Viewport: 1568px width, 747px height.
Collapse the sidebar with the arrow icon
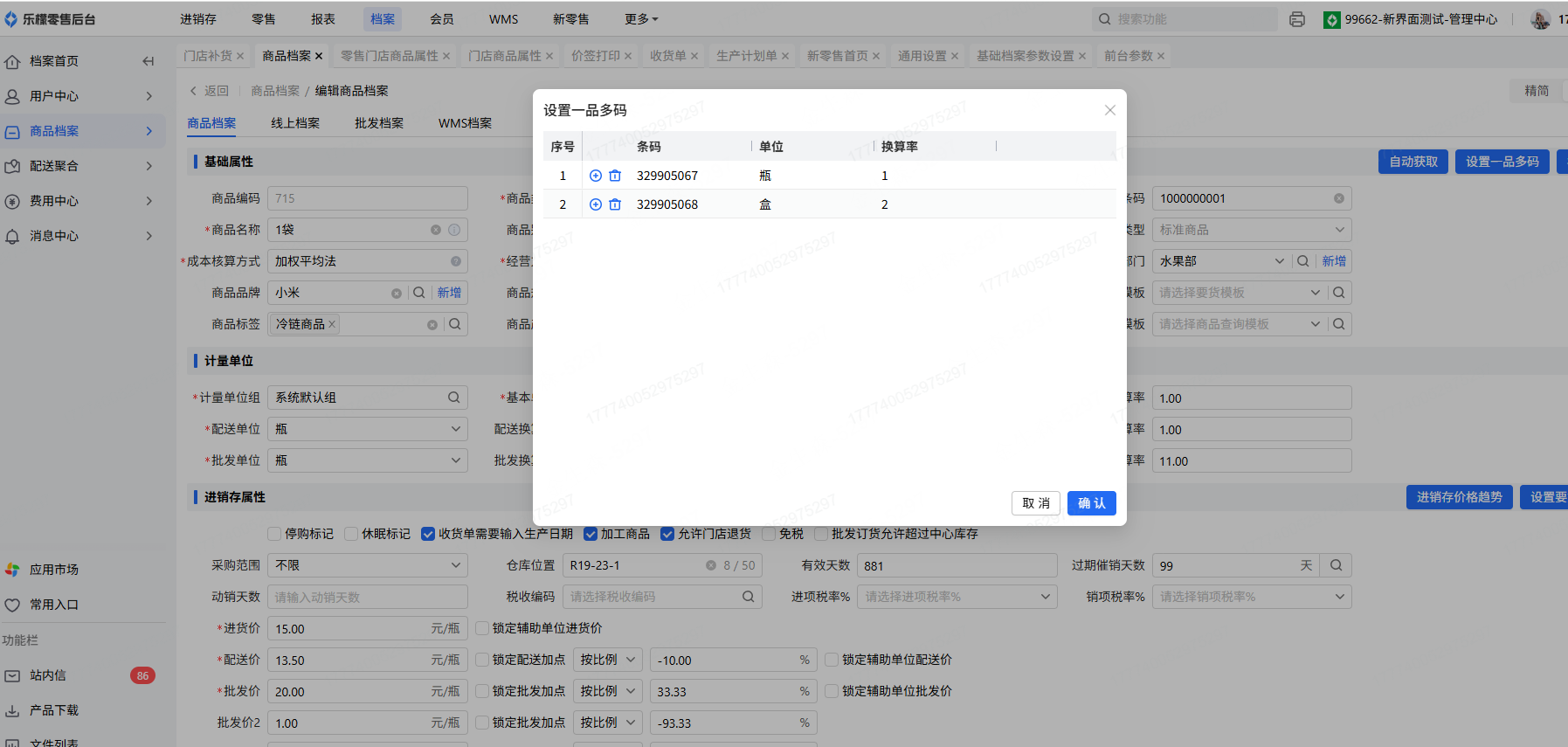point(148,61)
